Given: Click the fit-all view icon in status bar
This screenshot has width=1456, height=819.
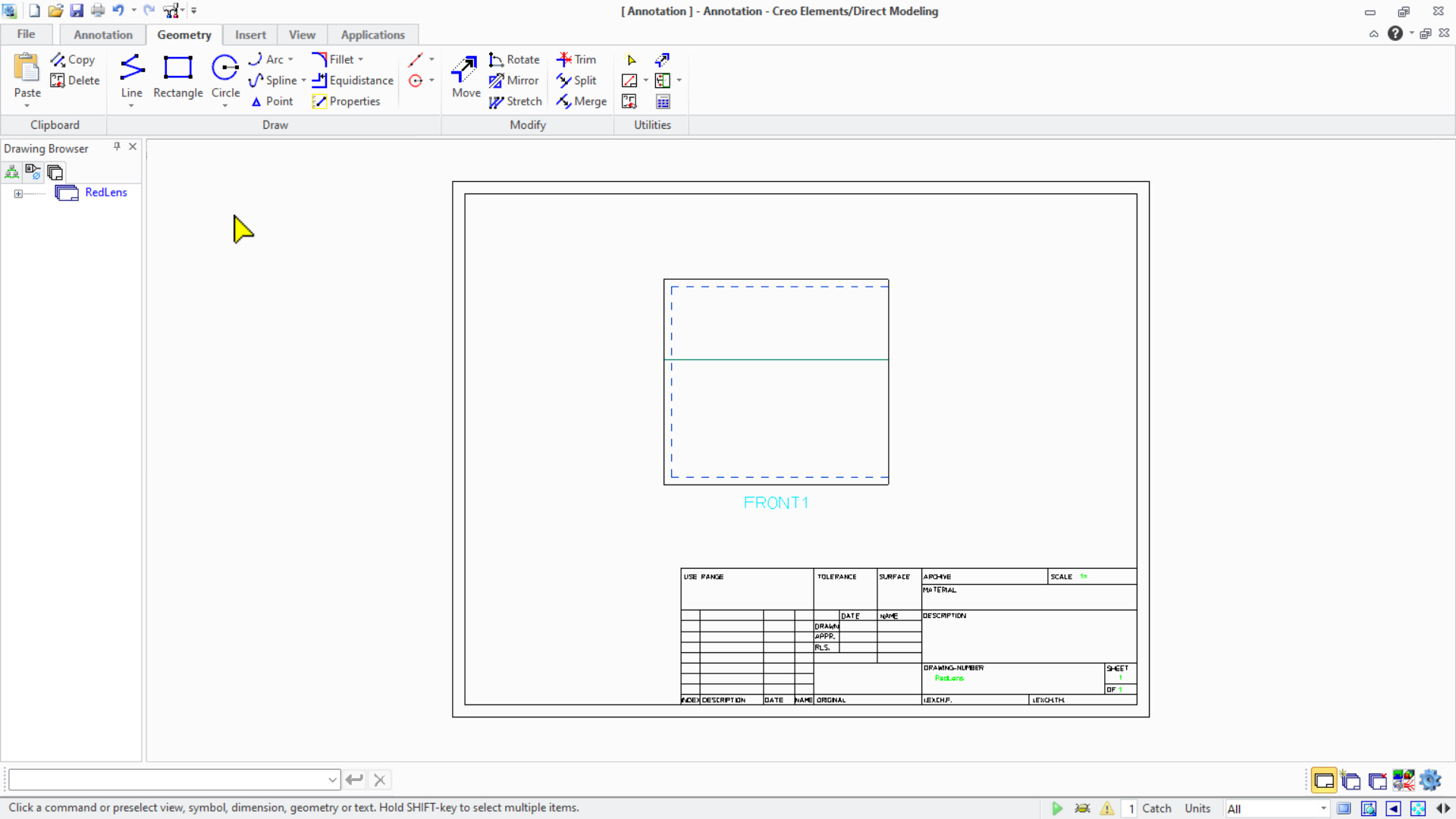Looking at the screenshot, I should [x=1418, y=808].
